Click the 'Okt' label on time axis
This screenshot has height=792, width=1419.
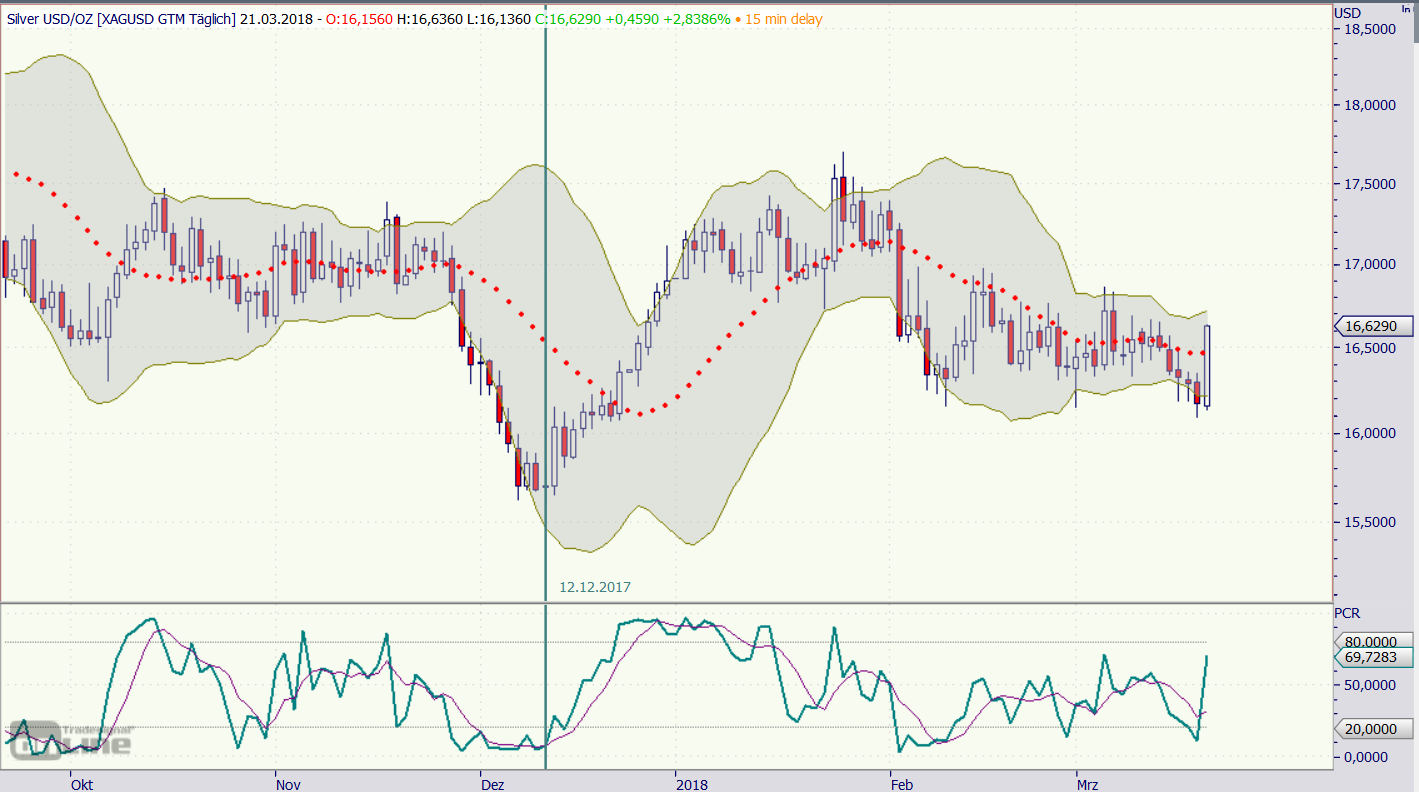pos(82,784)
